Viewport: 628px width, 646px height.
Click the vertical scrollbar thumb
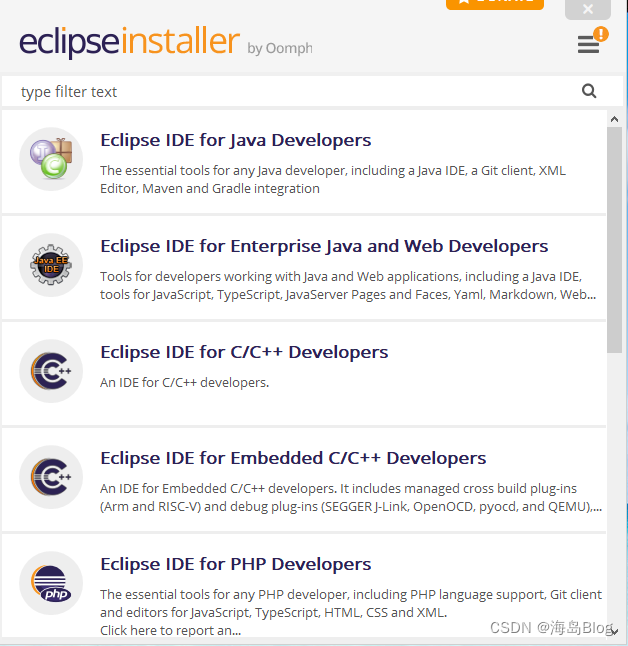coord(614,240)
